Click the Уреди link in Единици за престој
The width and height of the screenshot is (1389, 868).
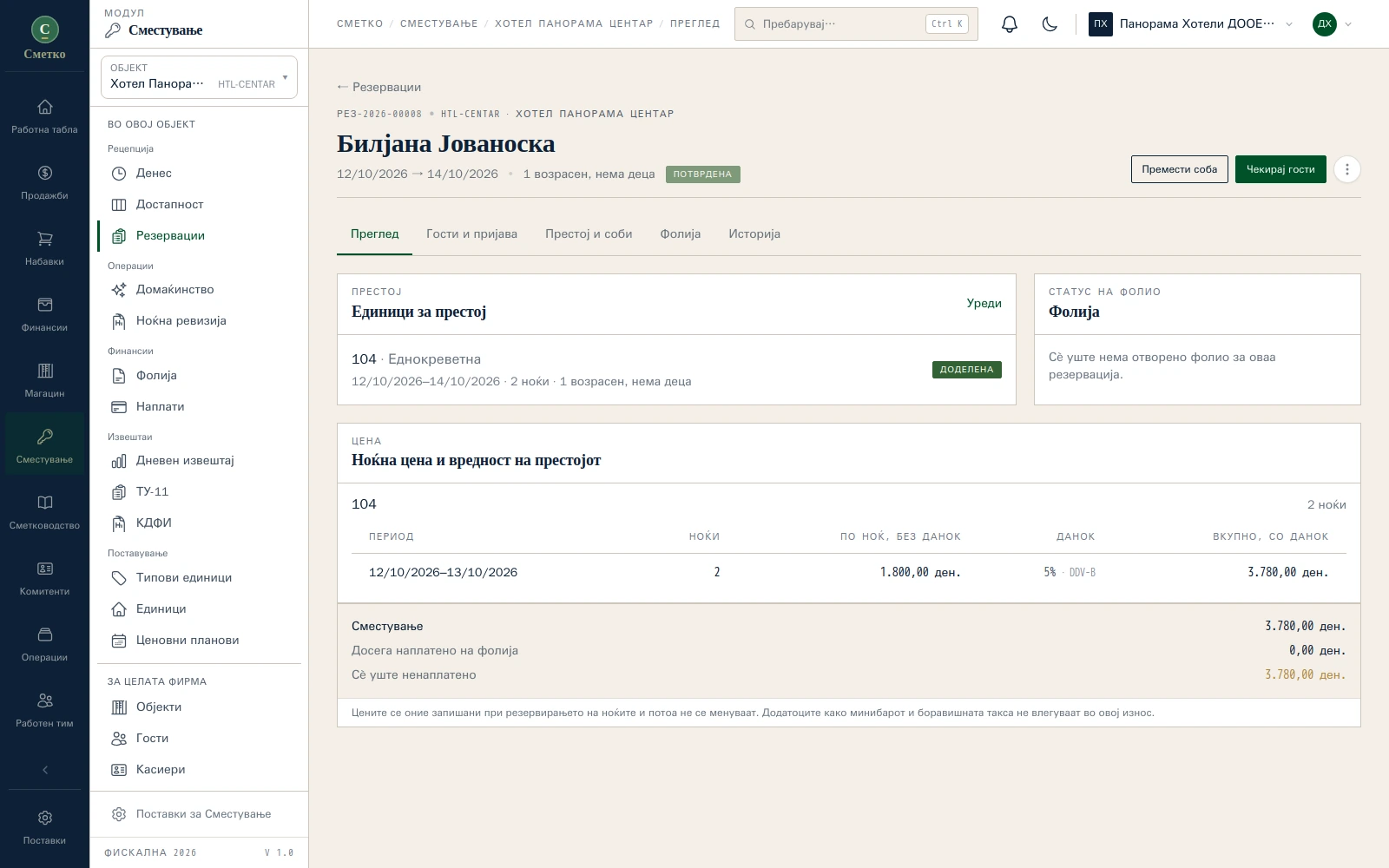tap(984, 303)
